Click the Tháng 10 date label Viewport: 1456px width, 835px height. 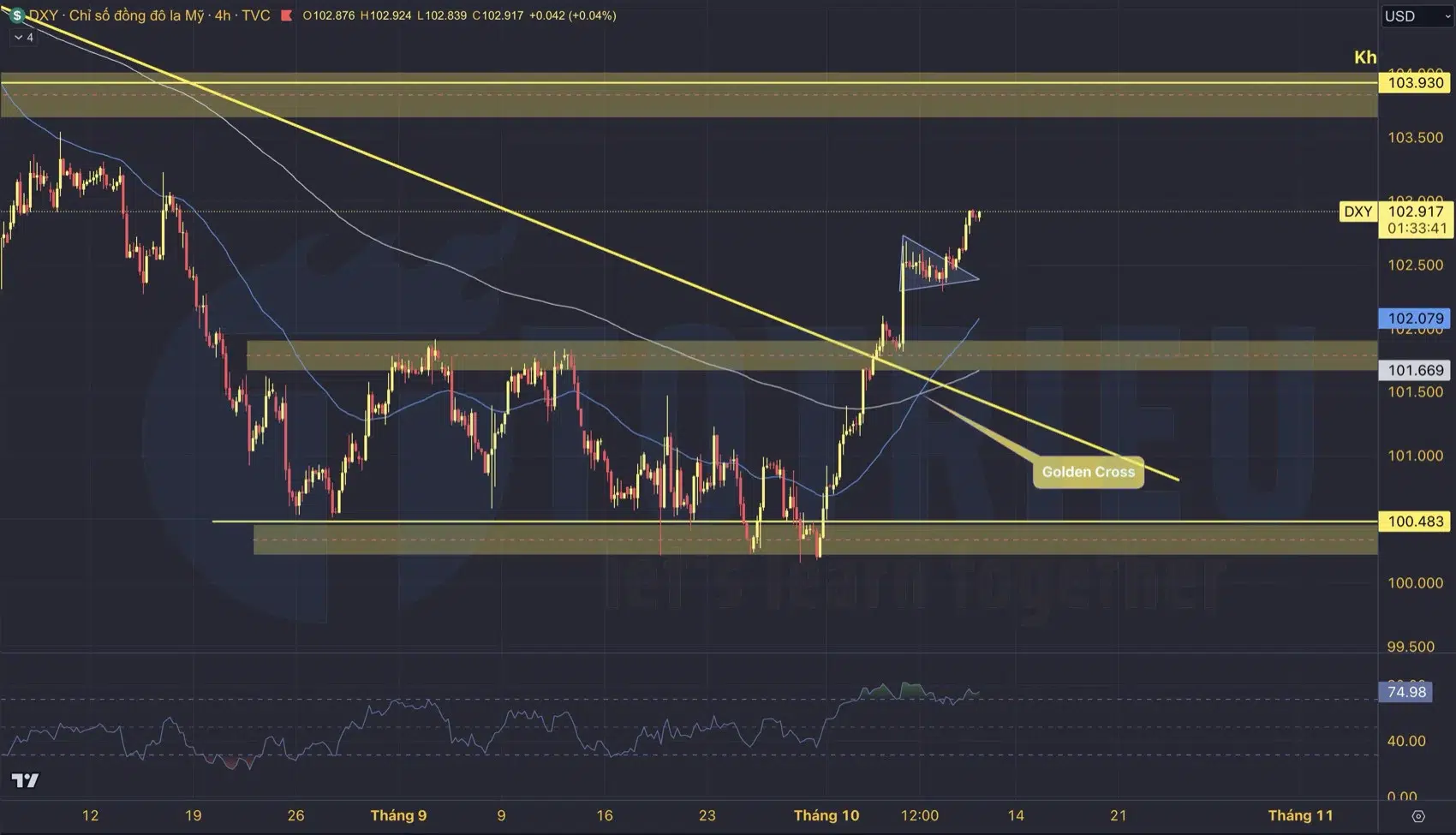826,815
